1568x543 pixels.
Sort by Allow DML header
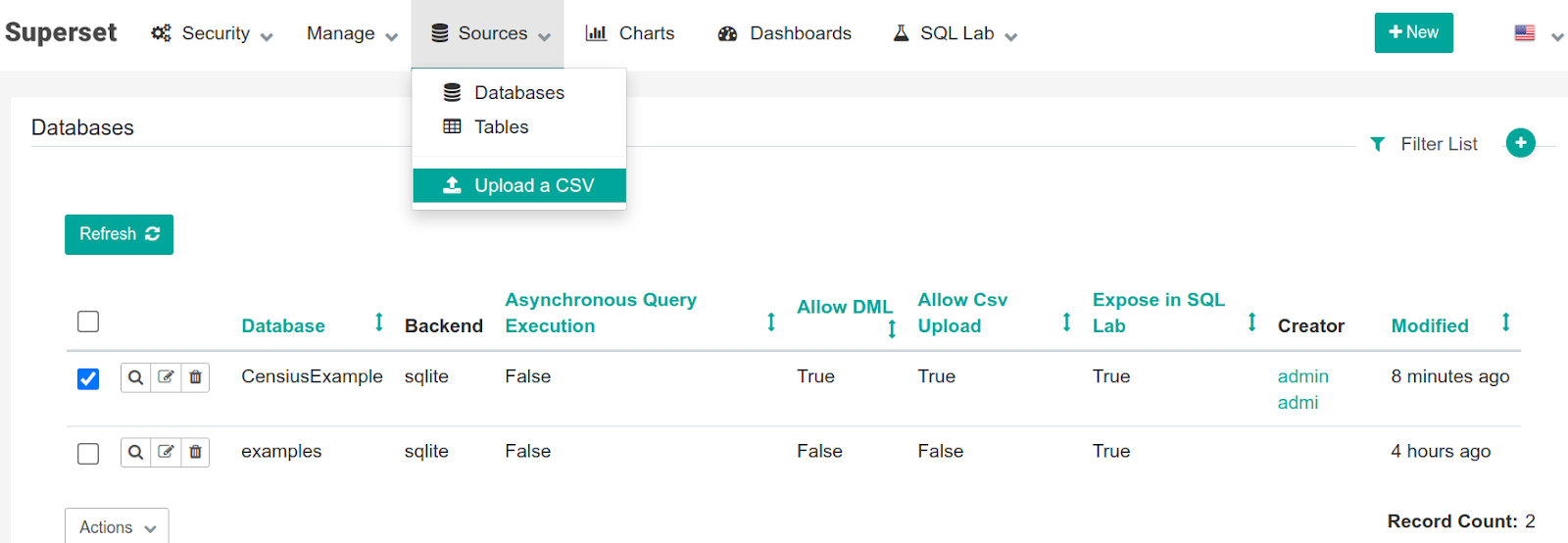click(x=845, y=307)
